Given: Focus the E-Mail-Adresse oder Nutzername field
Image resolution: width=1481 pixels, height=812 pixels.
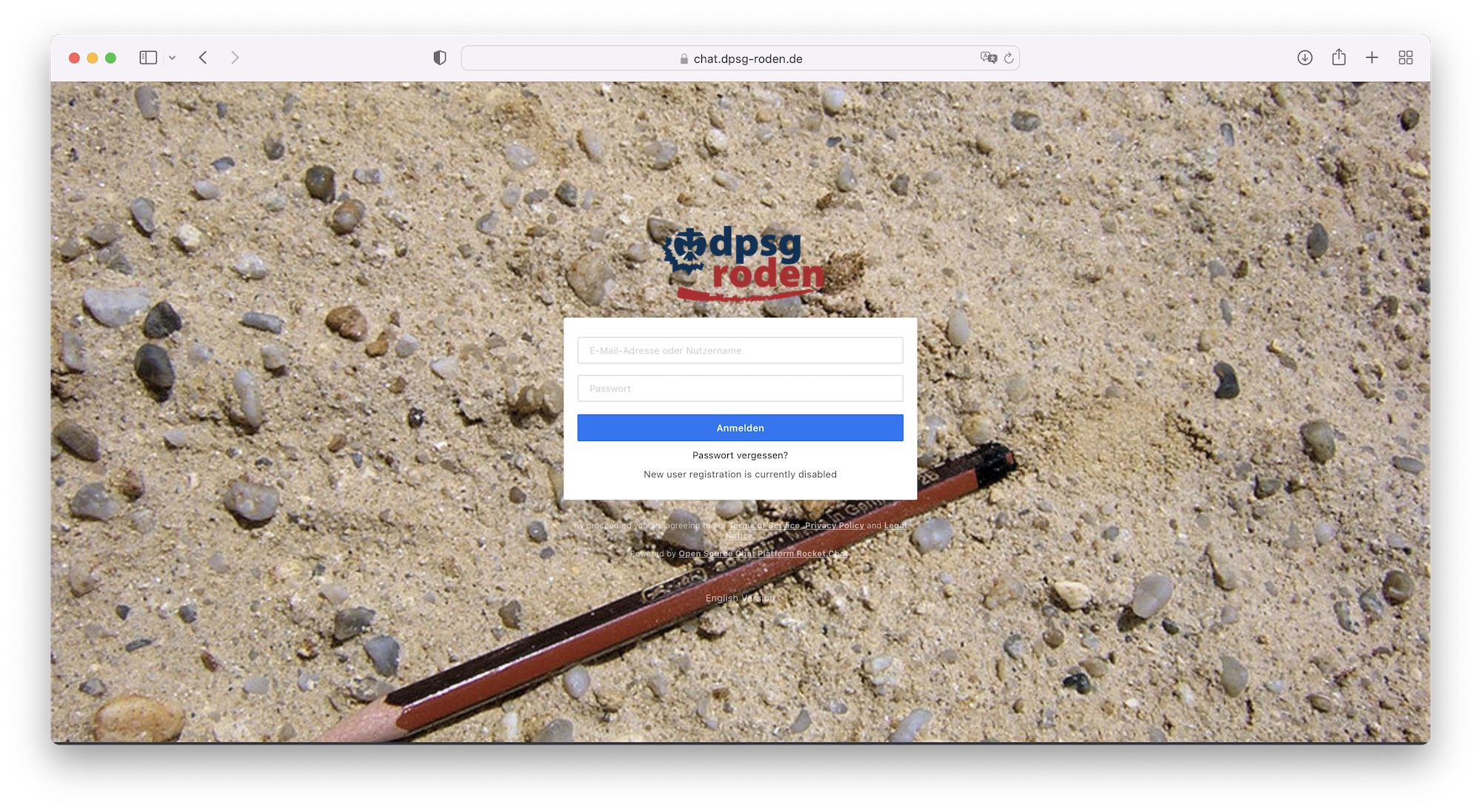Looking at the screenshot, I should (740, 350).
